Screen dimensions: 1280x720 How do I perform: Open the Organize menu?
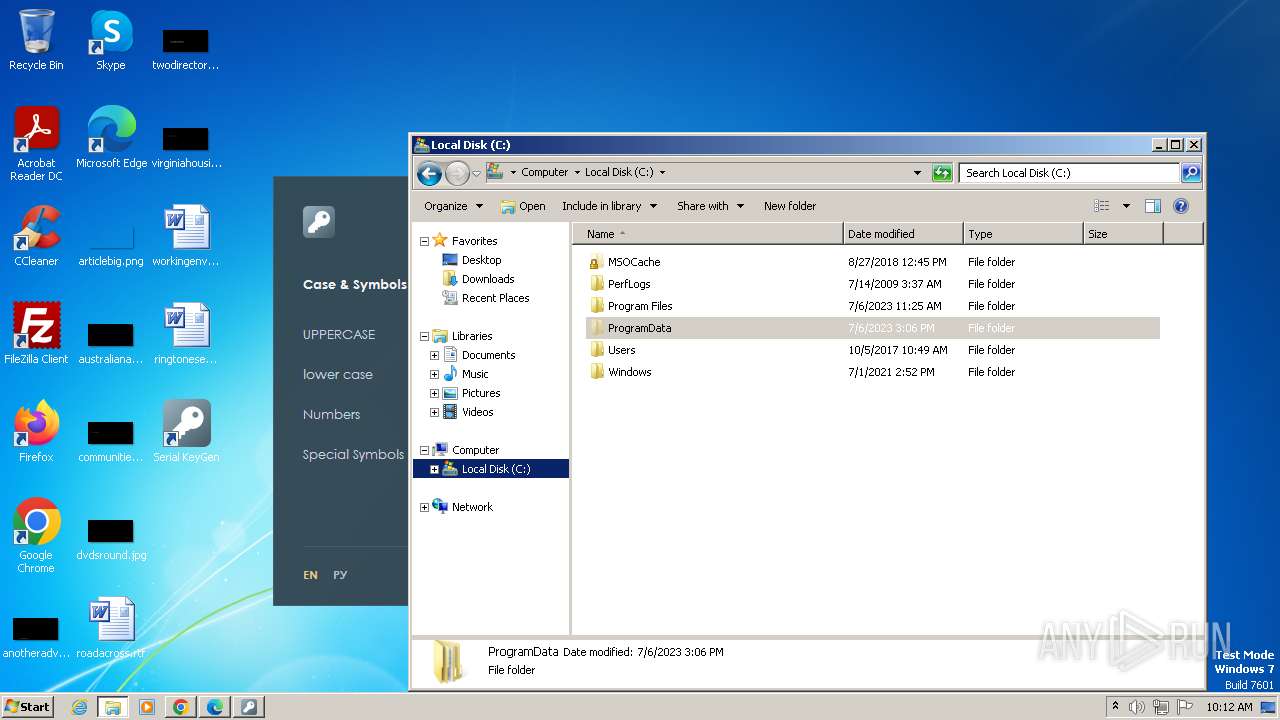click(453, 206)
